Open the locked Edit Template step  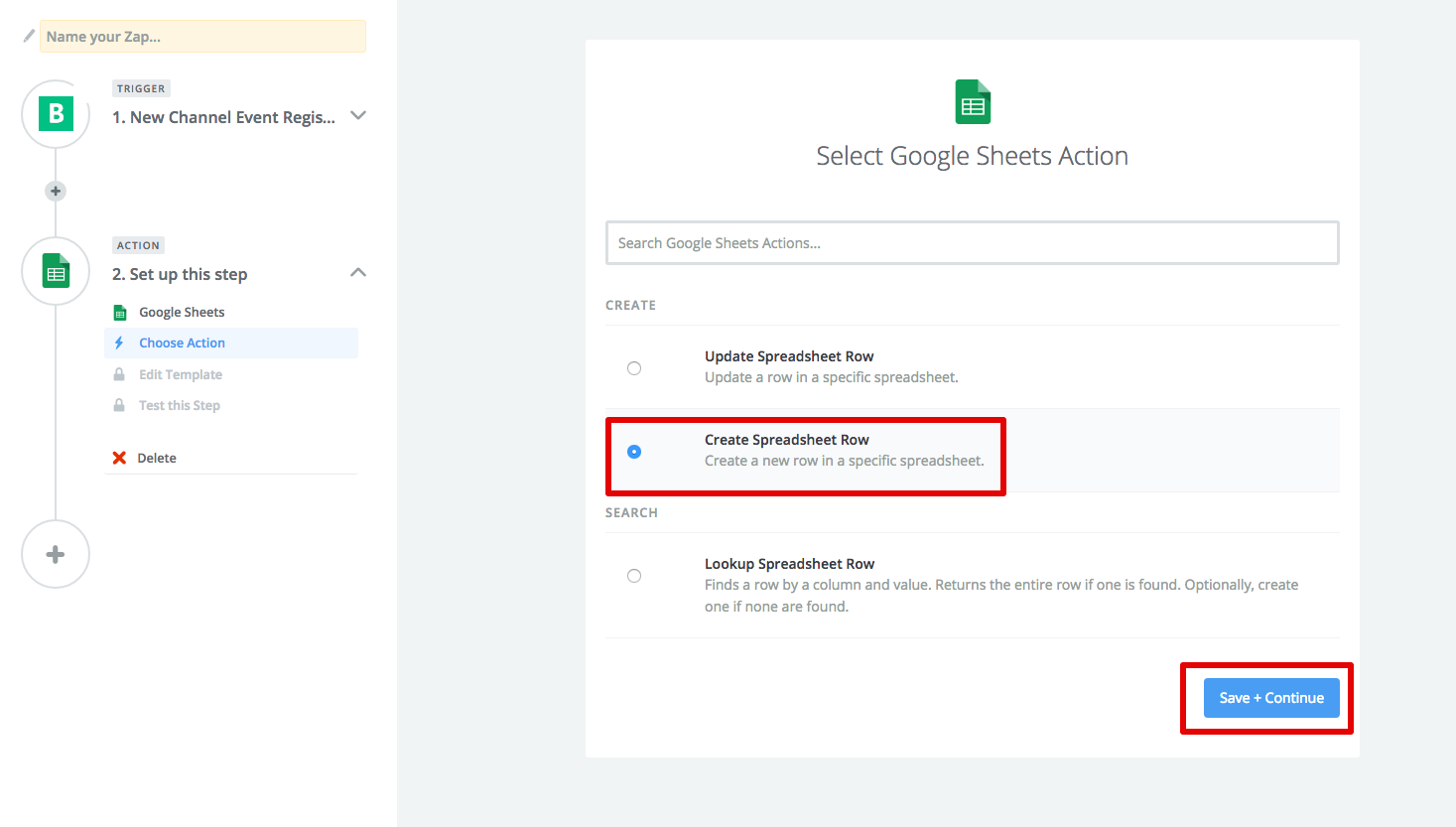[181, 374]
